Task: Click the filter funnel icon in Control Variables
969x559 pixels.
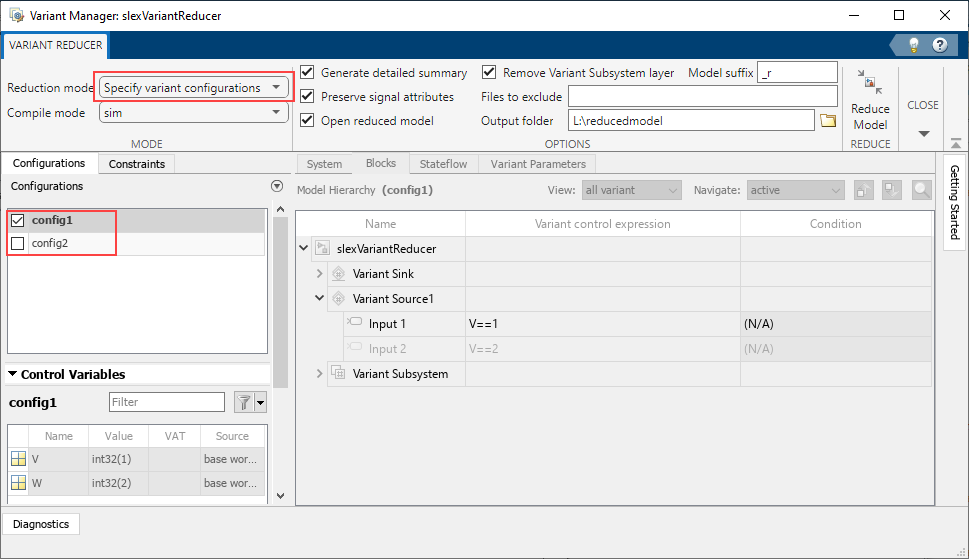Action: [243, 402]
